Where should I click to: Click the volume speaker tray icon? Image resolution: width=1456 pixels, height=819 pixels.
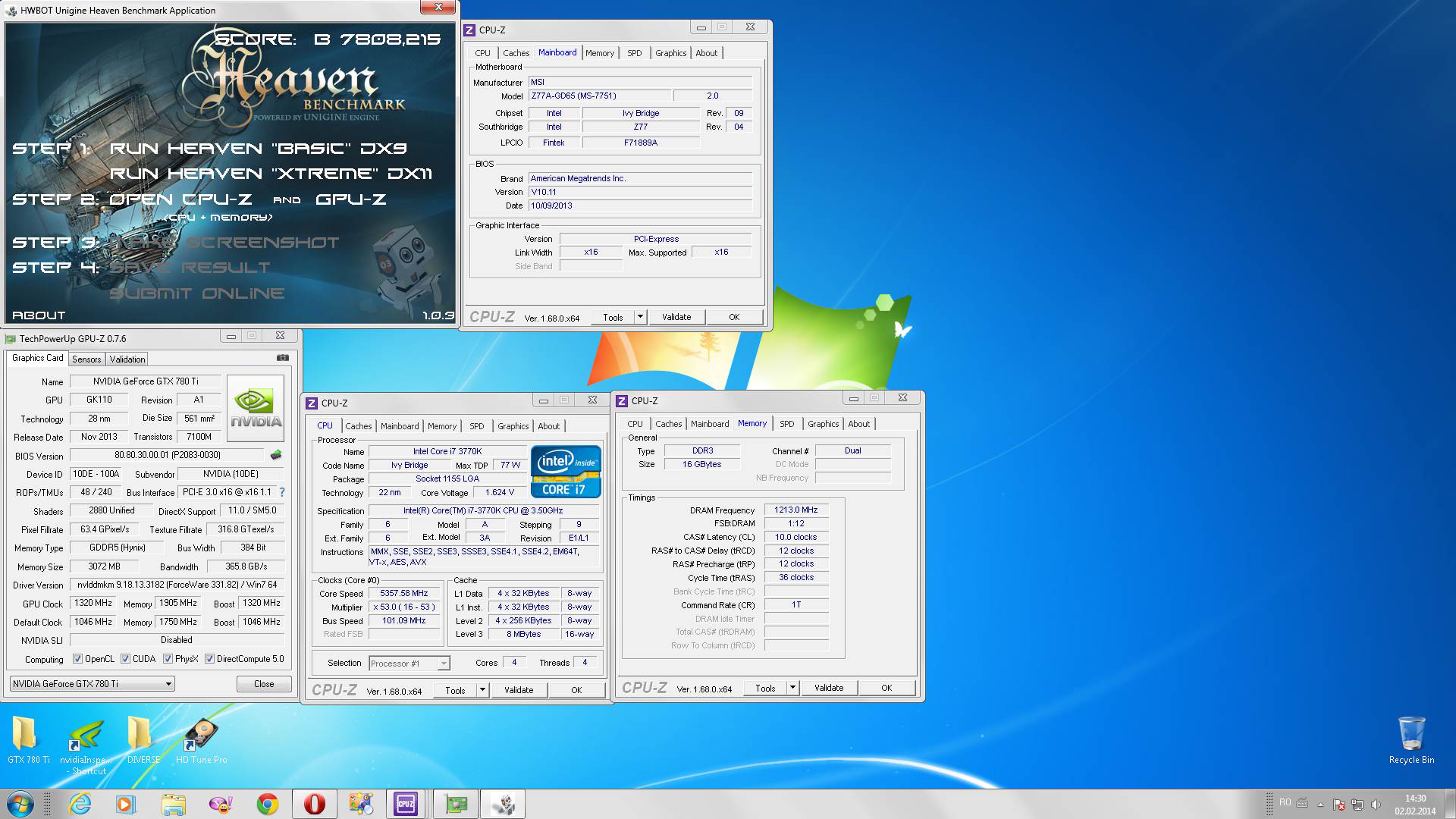pyautogui.click(x=1376, y=804)
